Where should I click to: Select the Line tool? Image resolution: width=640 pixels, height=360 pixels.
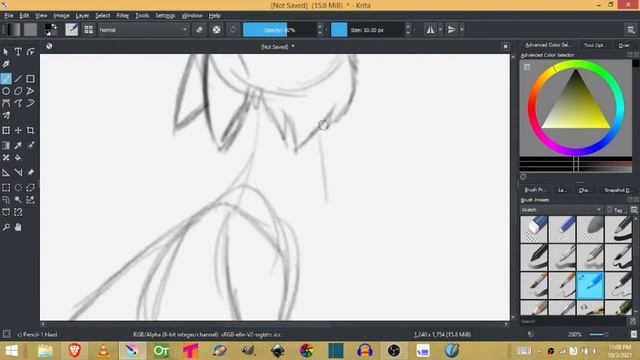click(18, 79)
